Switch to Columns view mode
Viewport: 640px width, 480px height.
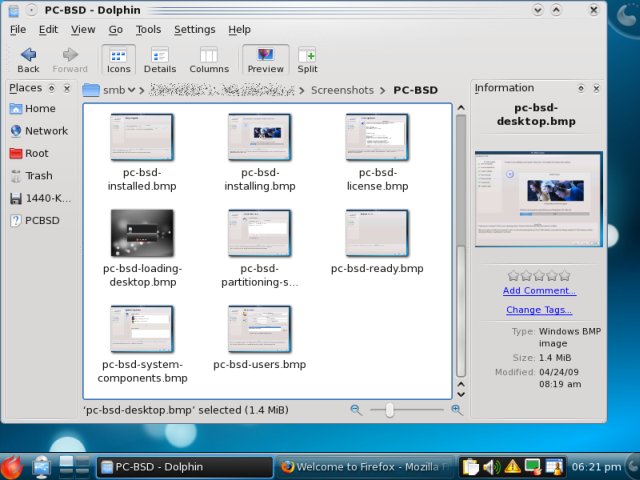(208, 58)
